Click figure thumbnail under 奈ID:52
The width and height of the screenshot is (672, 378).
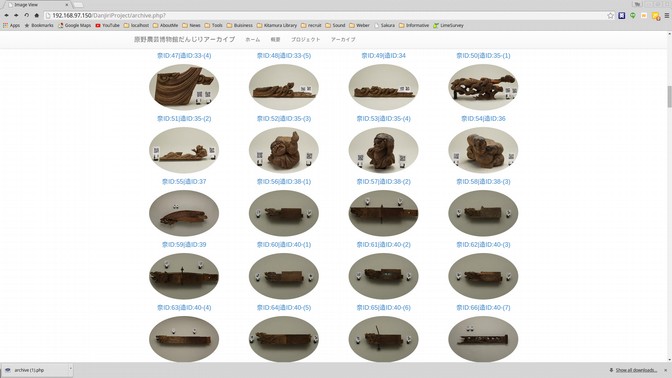tap(284, 150)
